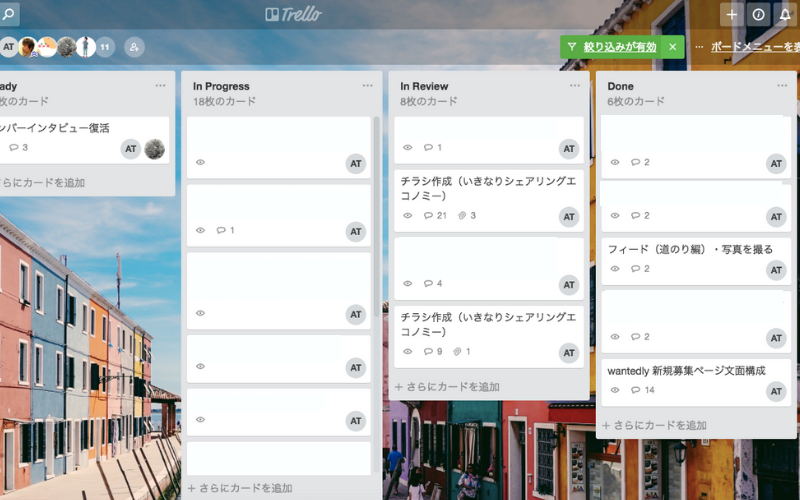Open the Done list options menu
This screenshot has width=800, height=500.
[x=782, y=86]
